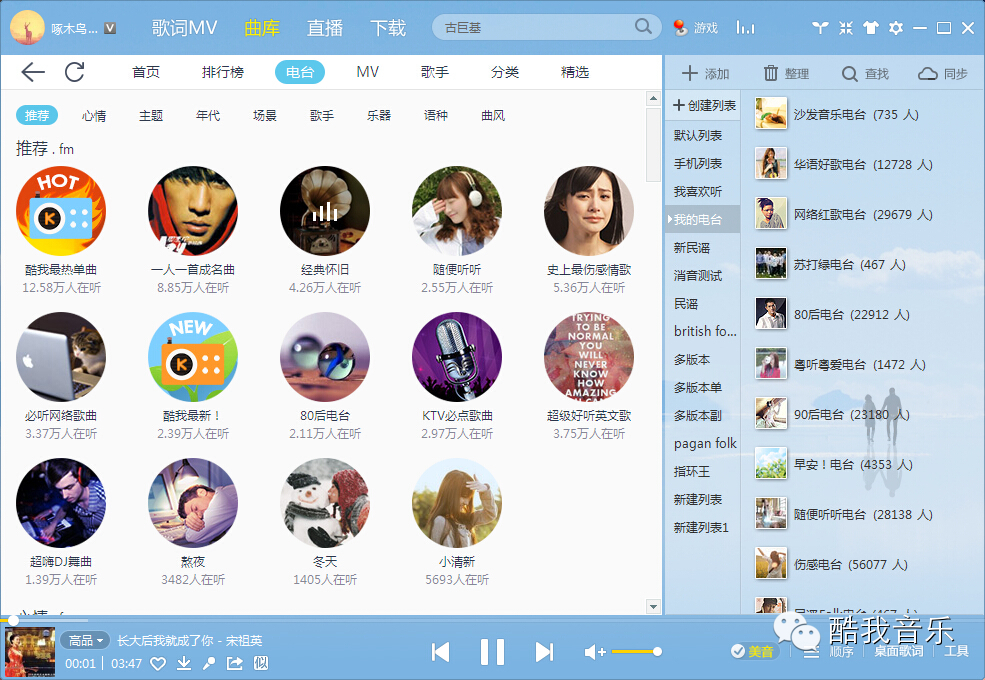
Task: Open the 精选 featured tab
Action: (575, 72)
